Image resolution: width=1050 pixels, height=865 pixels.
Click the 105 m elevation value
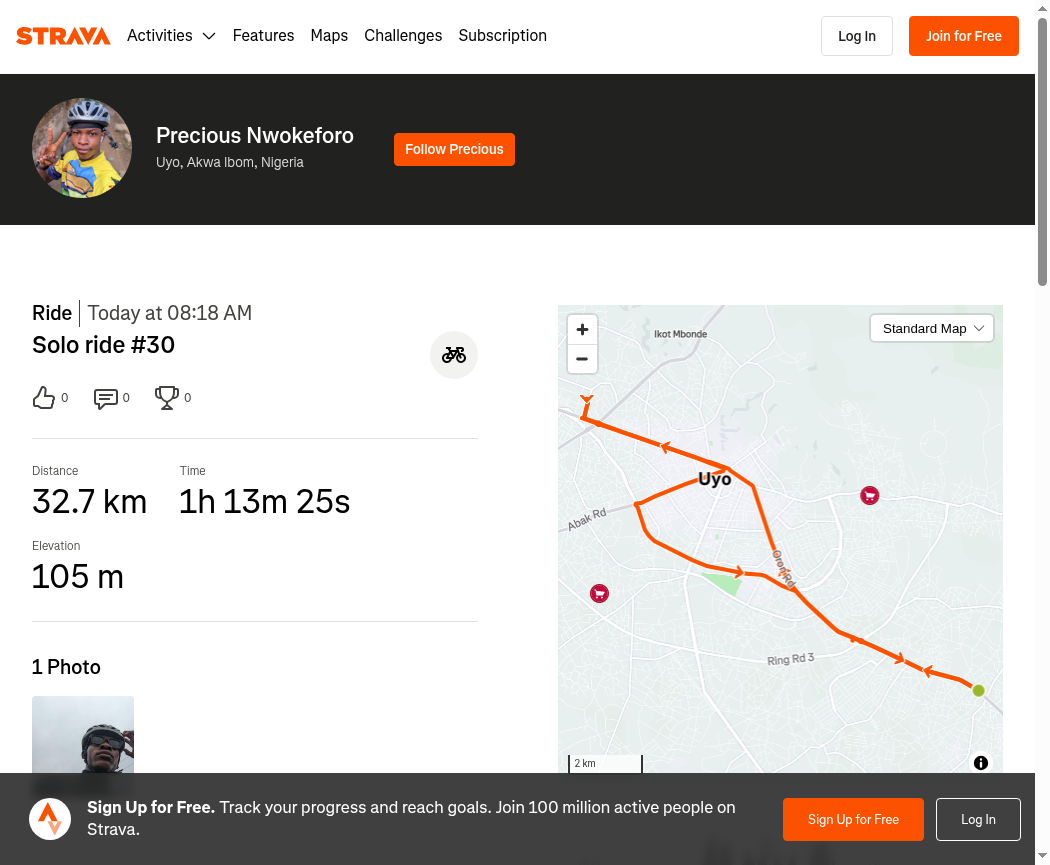(78, 576)
